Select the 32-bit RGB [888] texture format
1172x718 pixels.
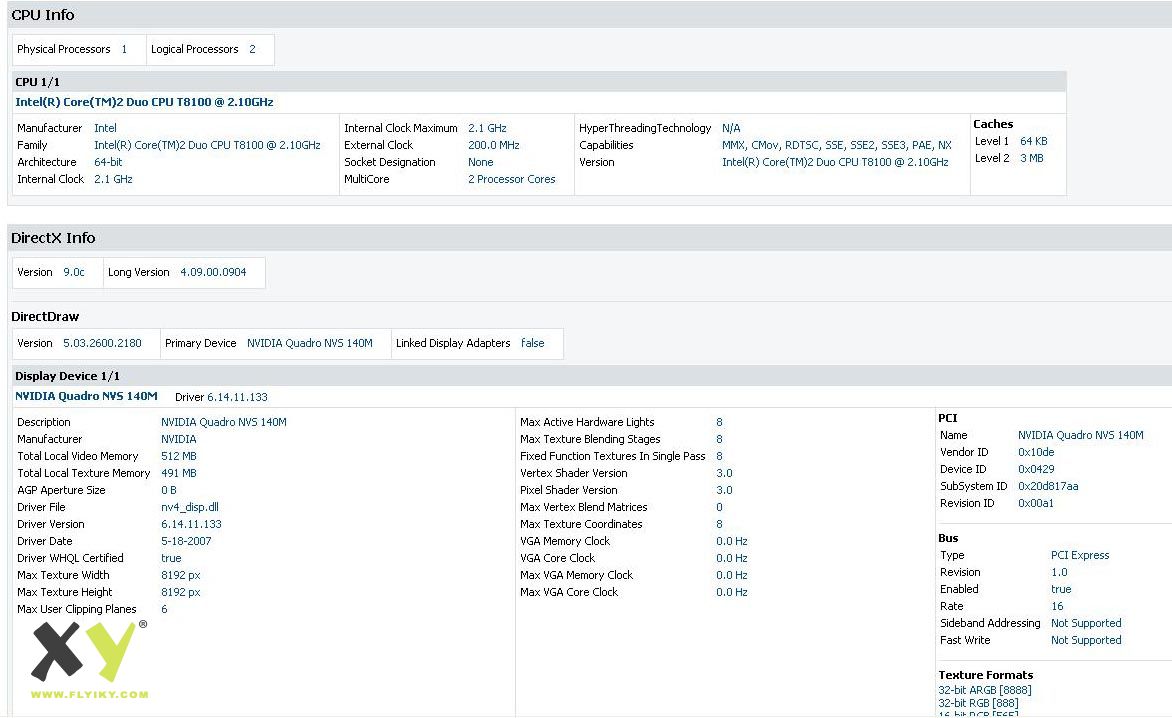978,704
